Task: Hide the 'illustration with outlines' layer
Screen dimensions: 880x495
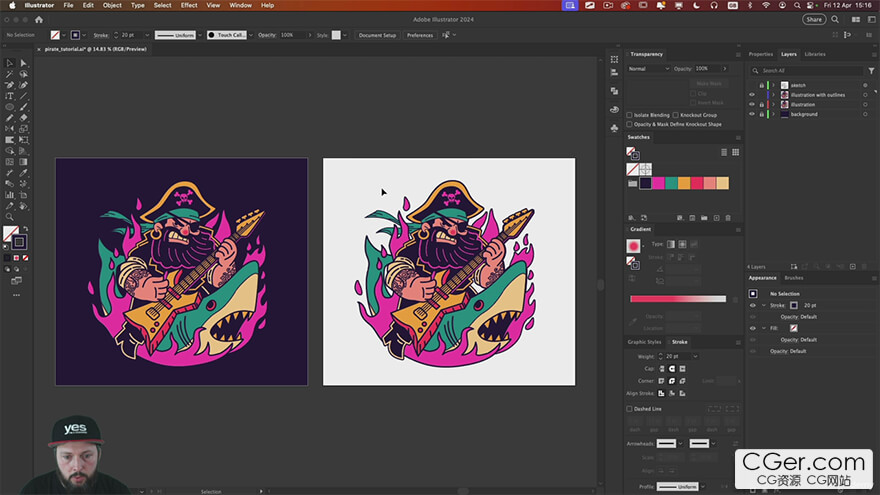Action: tap(752, 95)
